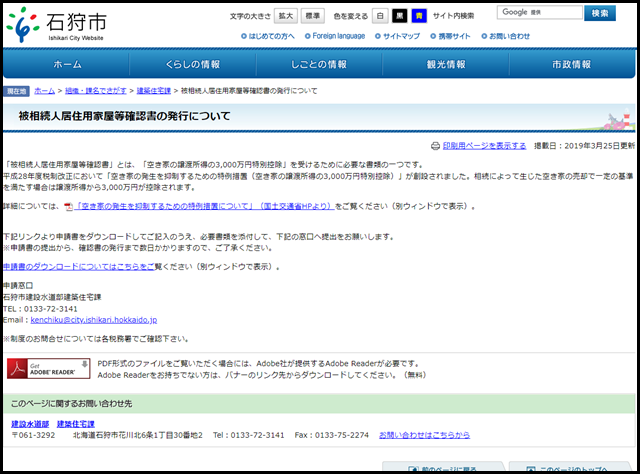The height and width of the screenshot is (474, 640).
Task: Open the はじめての方へ link
Action: pos(268,36)
